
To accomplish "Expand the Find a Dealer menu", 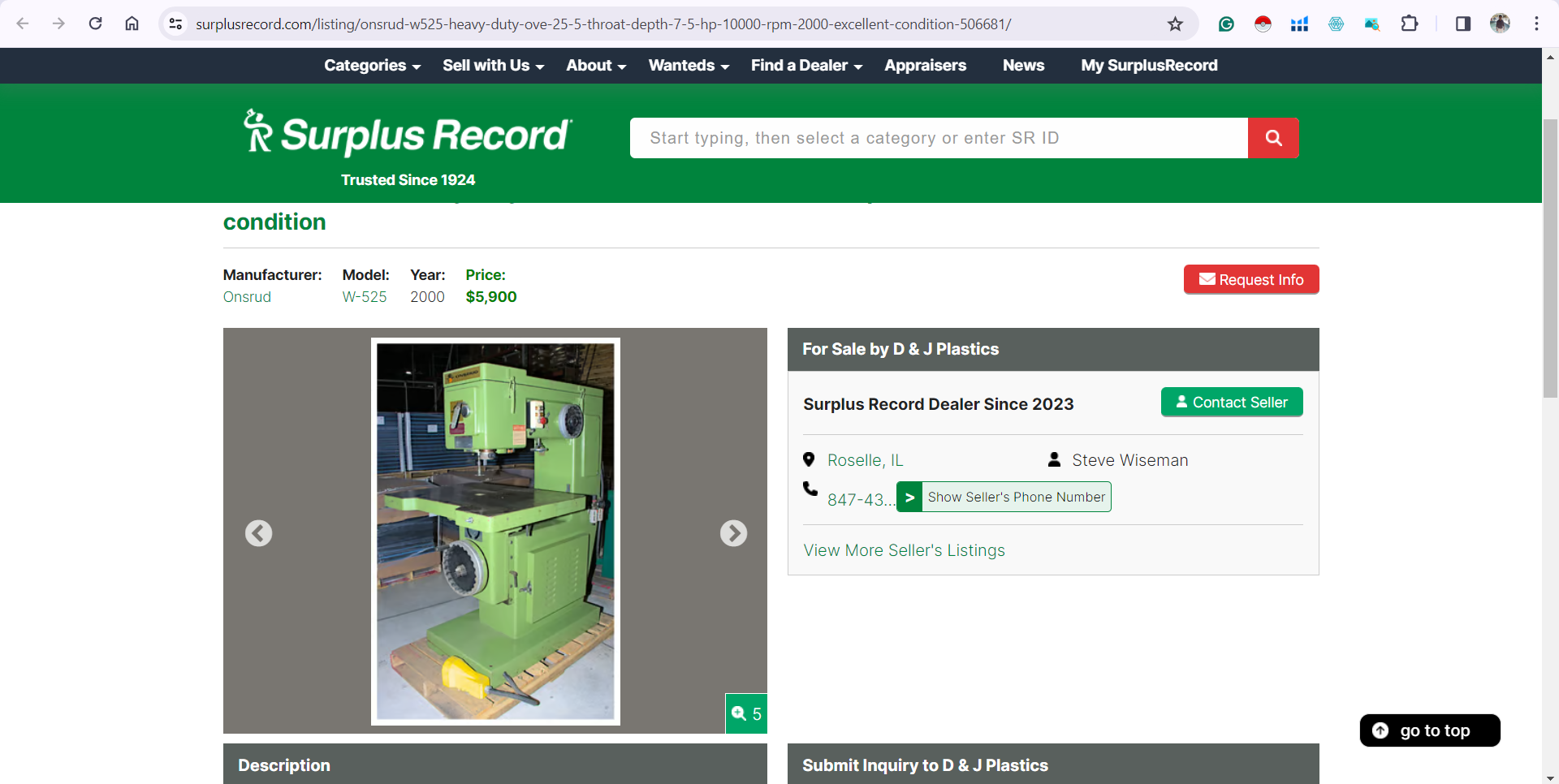I will click(806, 66).
